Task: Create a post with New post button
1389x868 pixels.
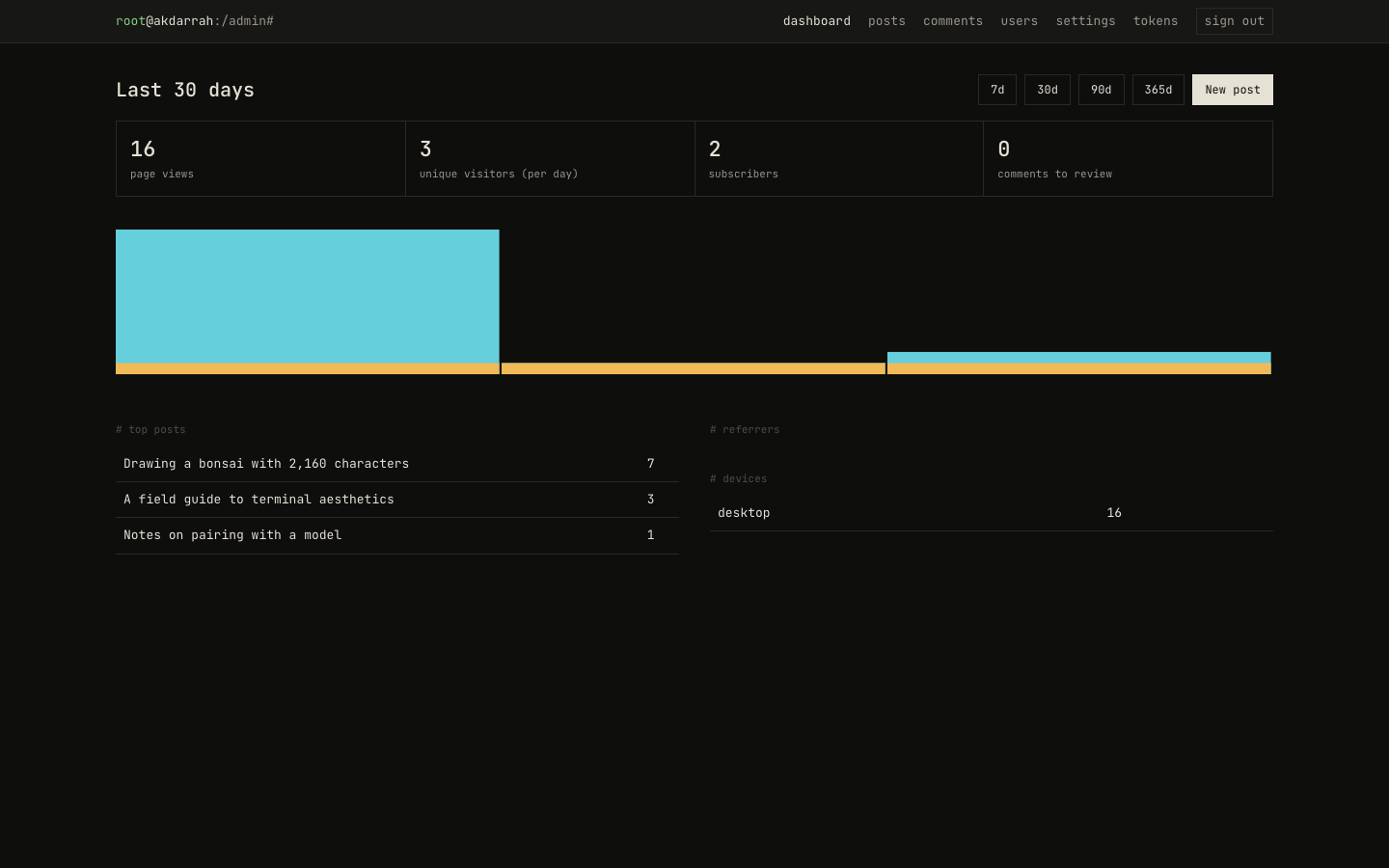Action: click(1233, 90)
